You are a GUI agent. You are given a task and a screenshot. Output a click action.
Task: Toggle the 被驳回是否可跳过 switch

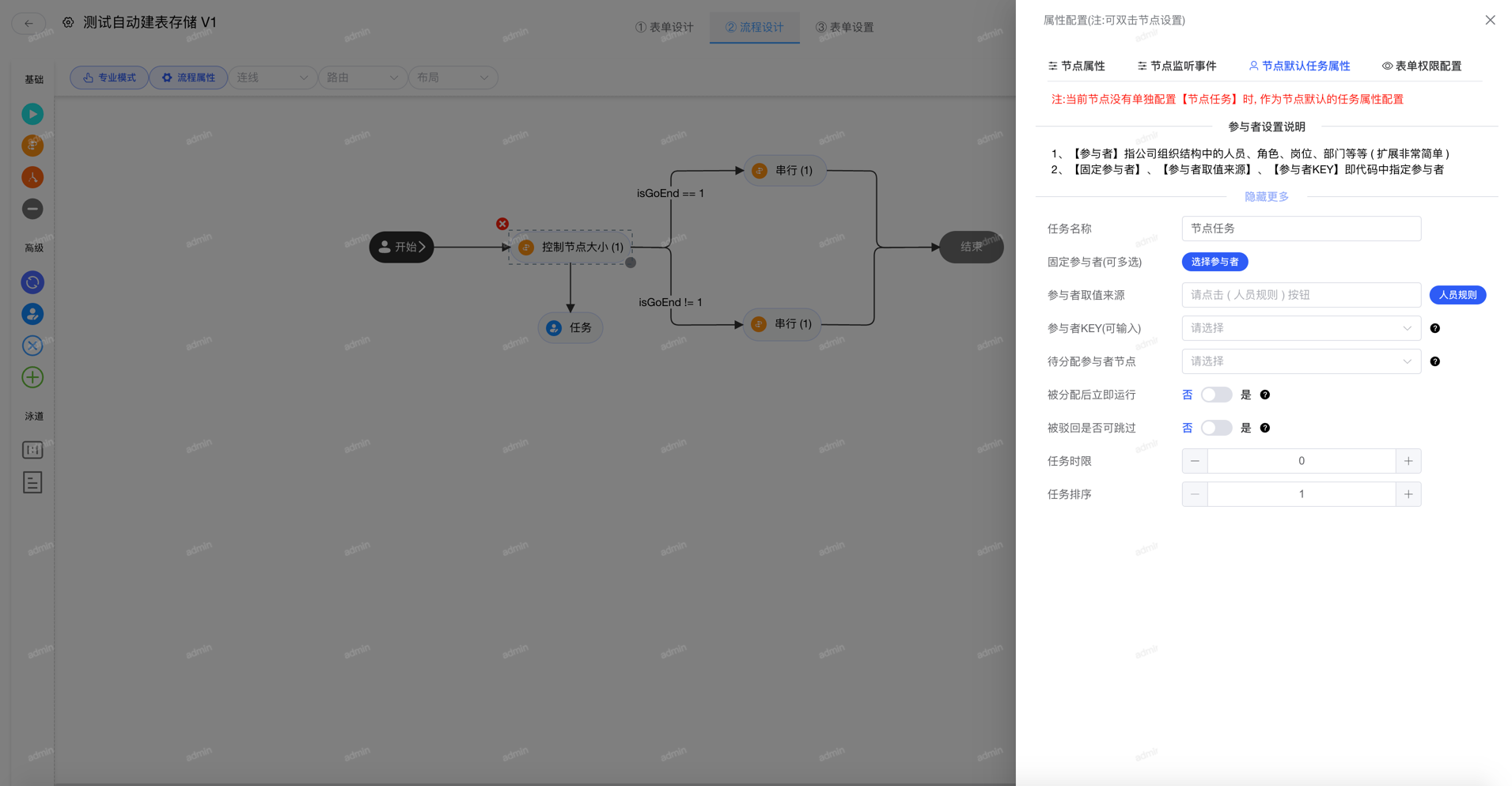[x=1215, y=428]
